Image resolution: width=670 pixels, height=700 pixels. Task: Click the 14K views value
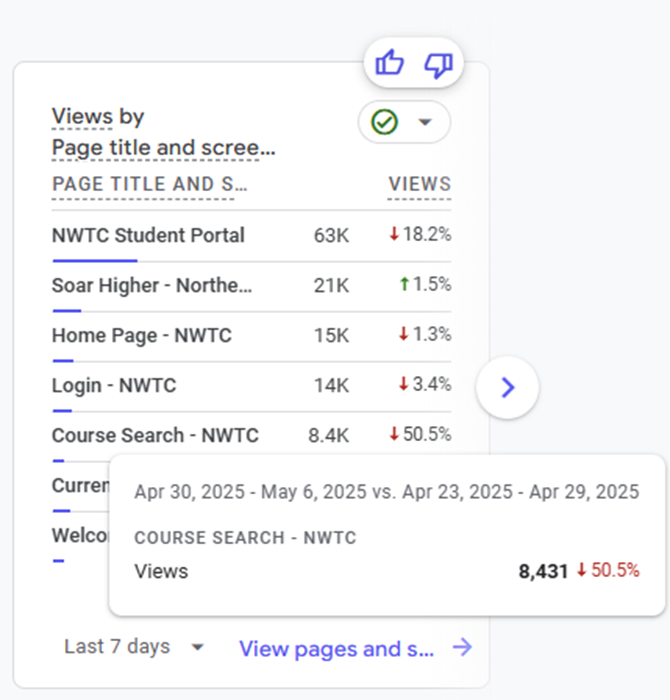tap(331, 385)
